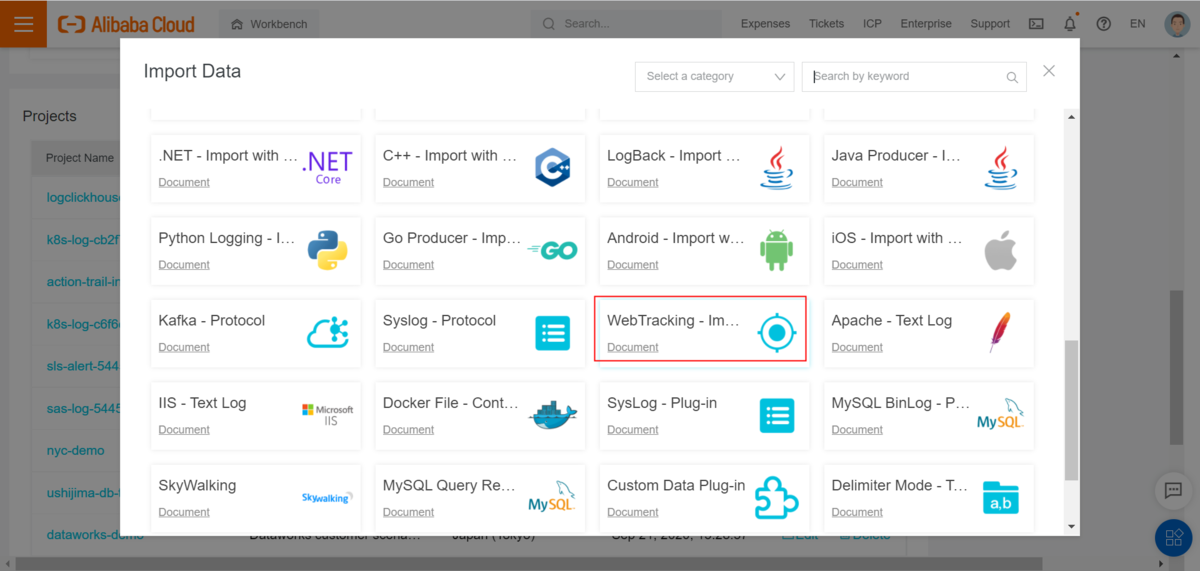This screenshot has width=1200, height=571.
Task: Click the top console Search box
Action: click(x=626, y=24)
